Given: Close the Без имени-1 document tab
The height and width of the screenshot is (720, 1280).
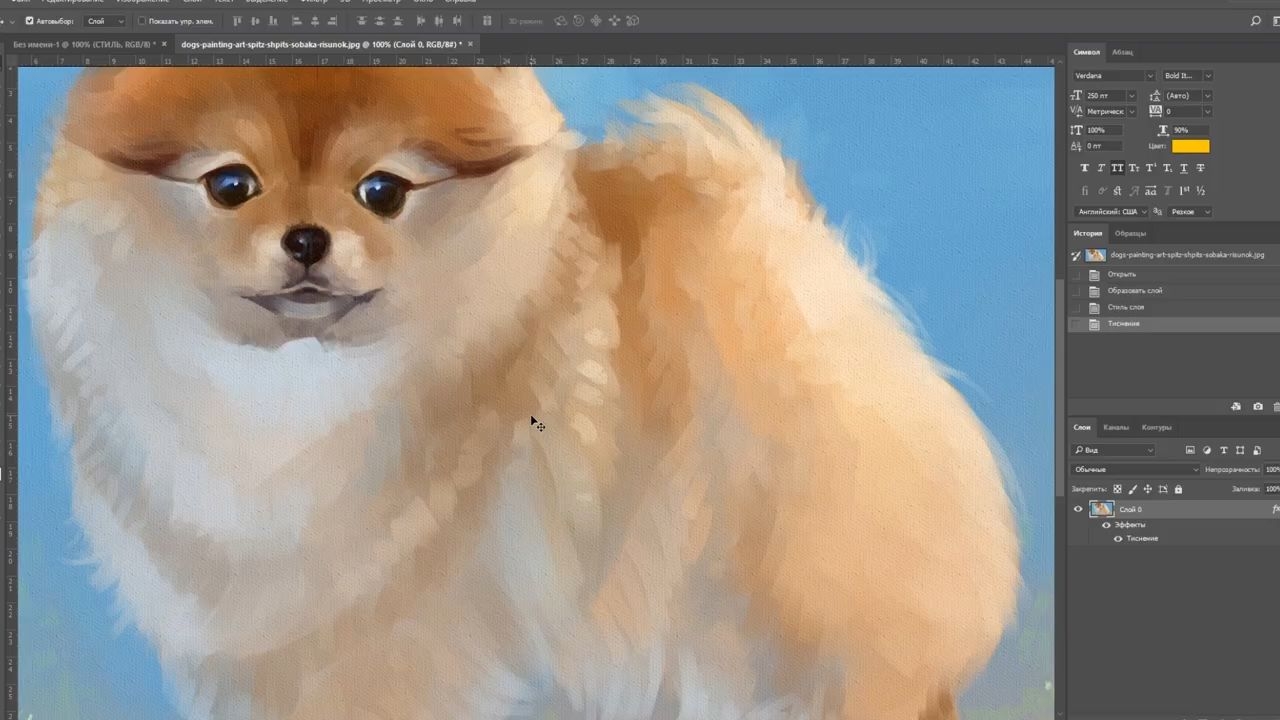Looking at the screenshot, I should [164, 44].
